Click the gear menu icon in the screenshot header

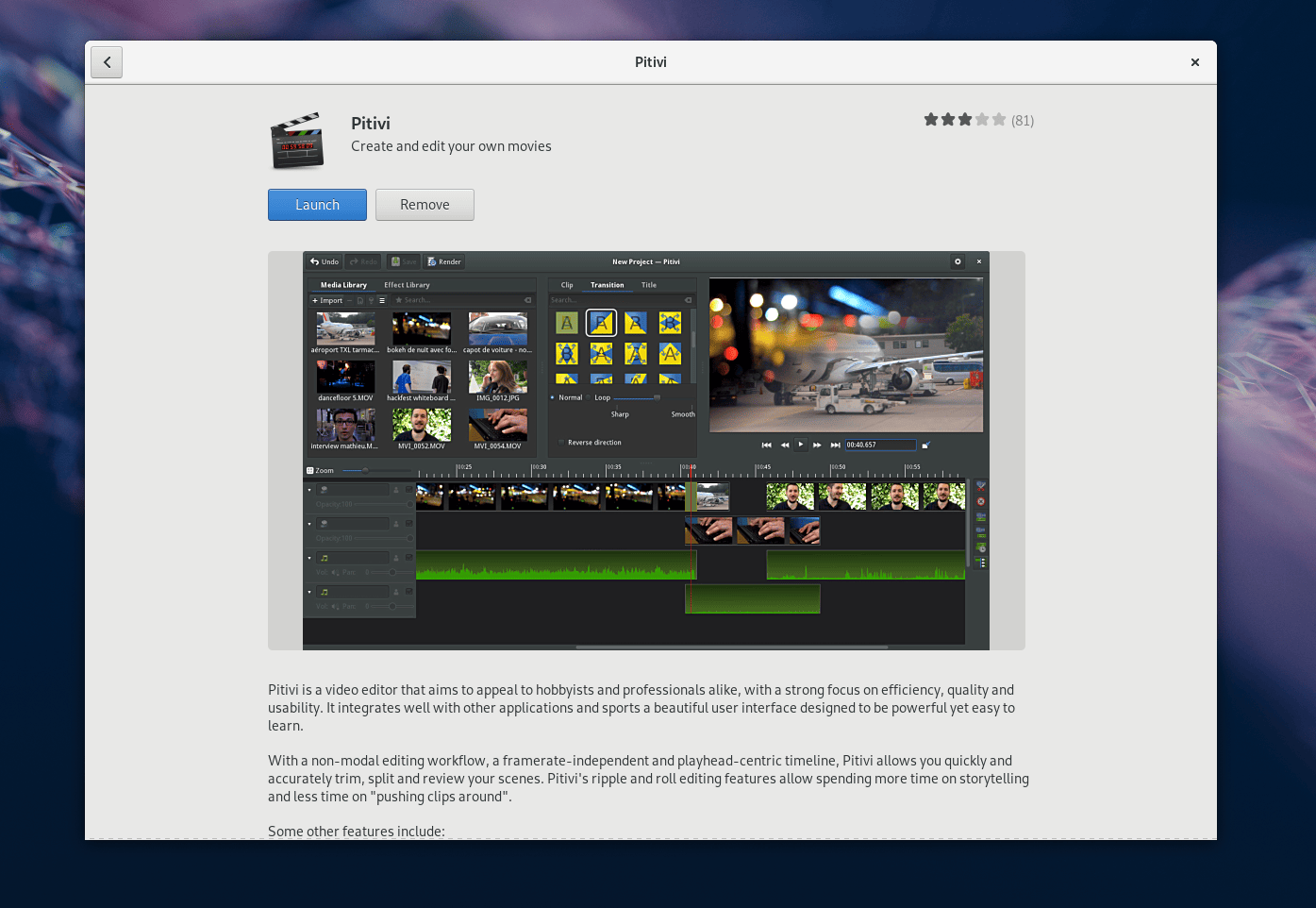pos(958,261)
